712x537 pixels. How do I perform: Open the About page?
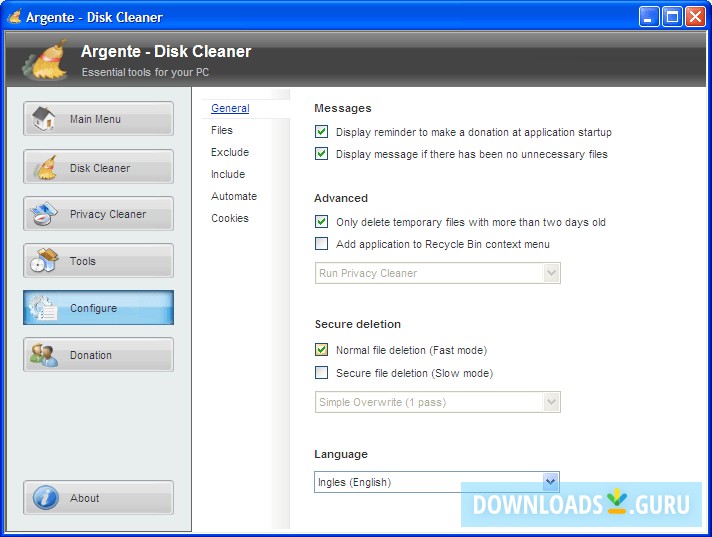99,498
